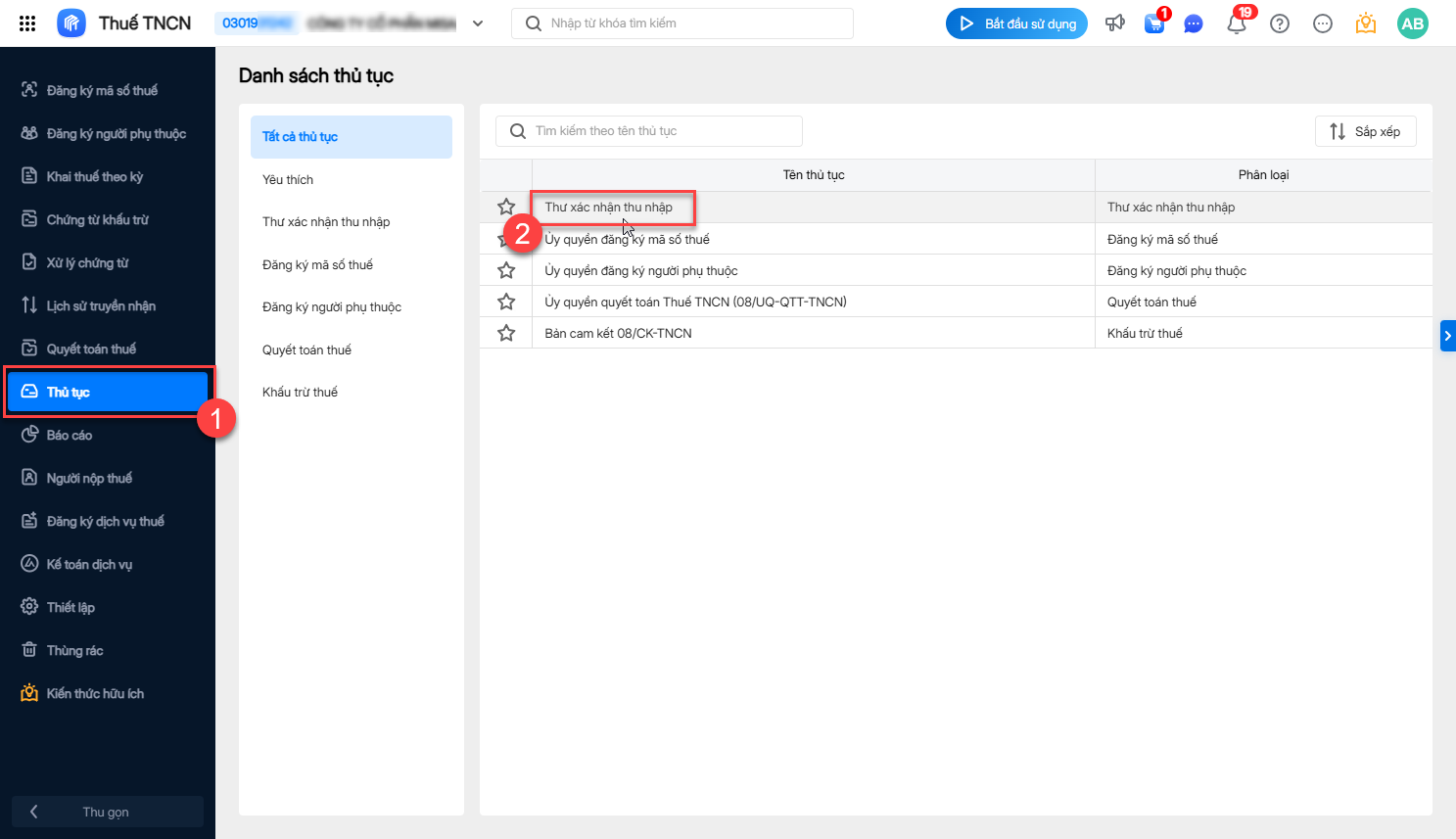
Task: Open the apps grid launcher icon
Action: 27,23
